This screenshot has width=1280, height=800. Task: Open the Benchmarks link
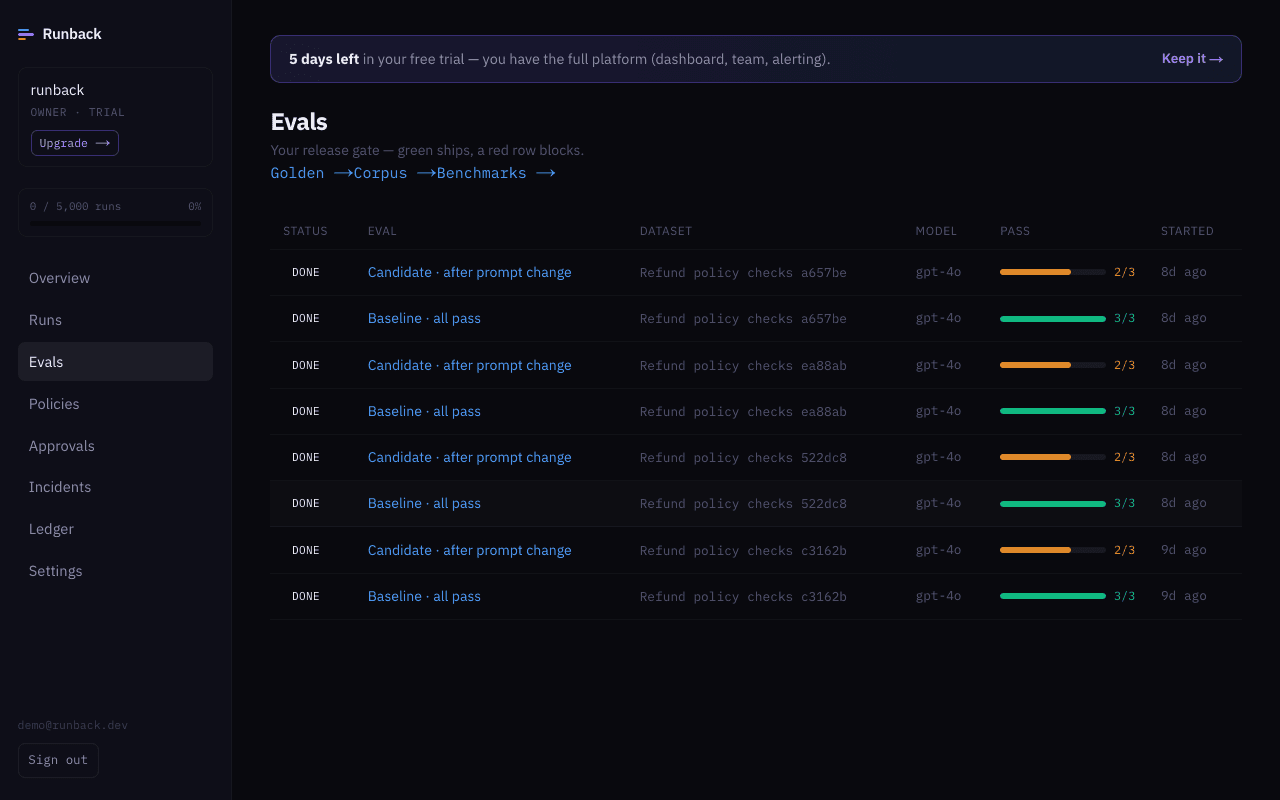[496, 173]
